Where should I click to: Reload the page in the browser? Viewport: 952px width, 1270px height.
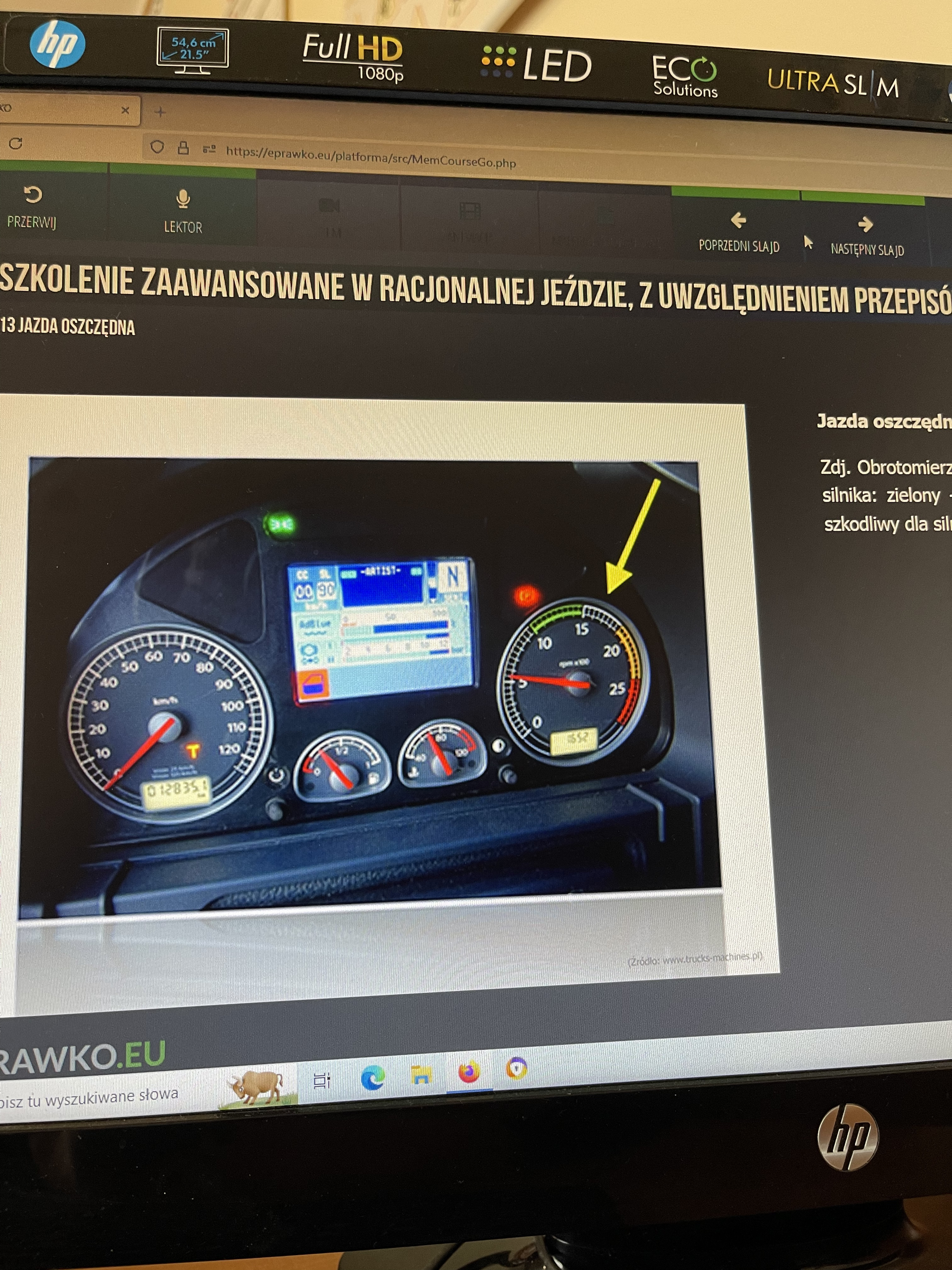pyautogui.click(x=15, y=143)
